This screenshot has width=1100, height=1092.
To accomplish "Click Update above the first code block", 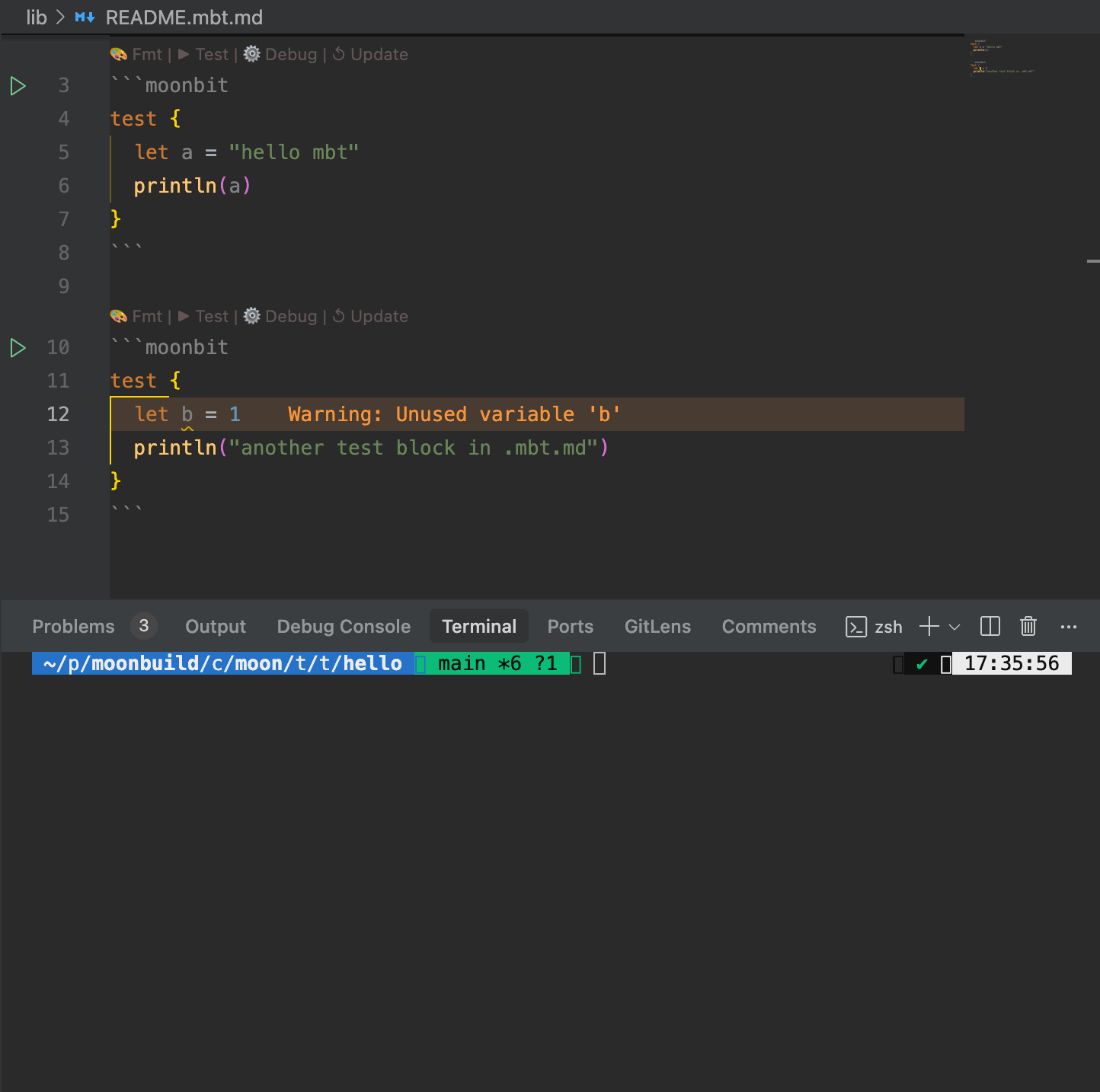I will click(x=379, y=55).
